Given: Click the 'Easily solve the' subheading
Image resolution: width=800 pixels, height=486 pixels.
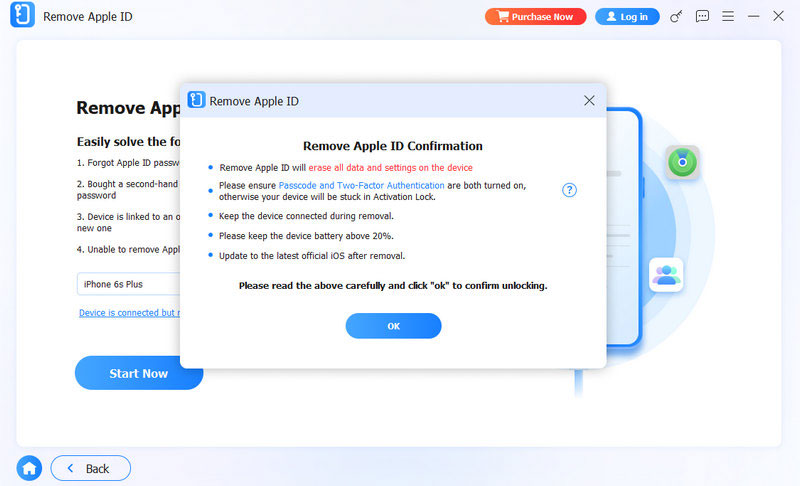Looking at the screenshot, I should [x=129, y=142].
